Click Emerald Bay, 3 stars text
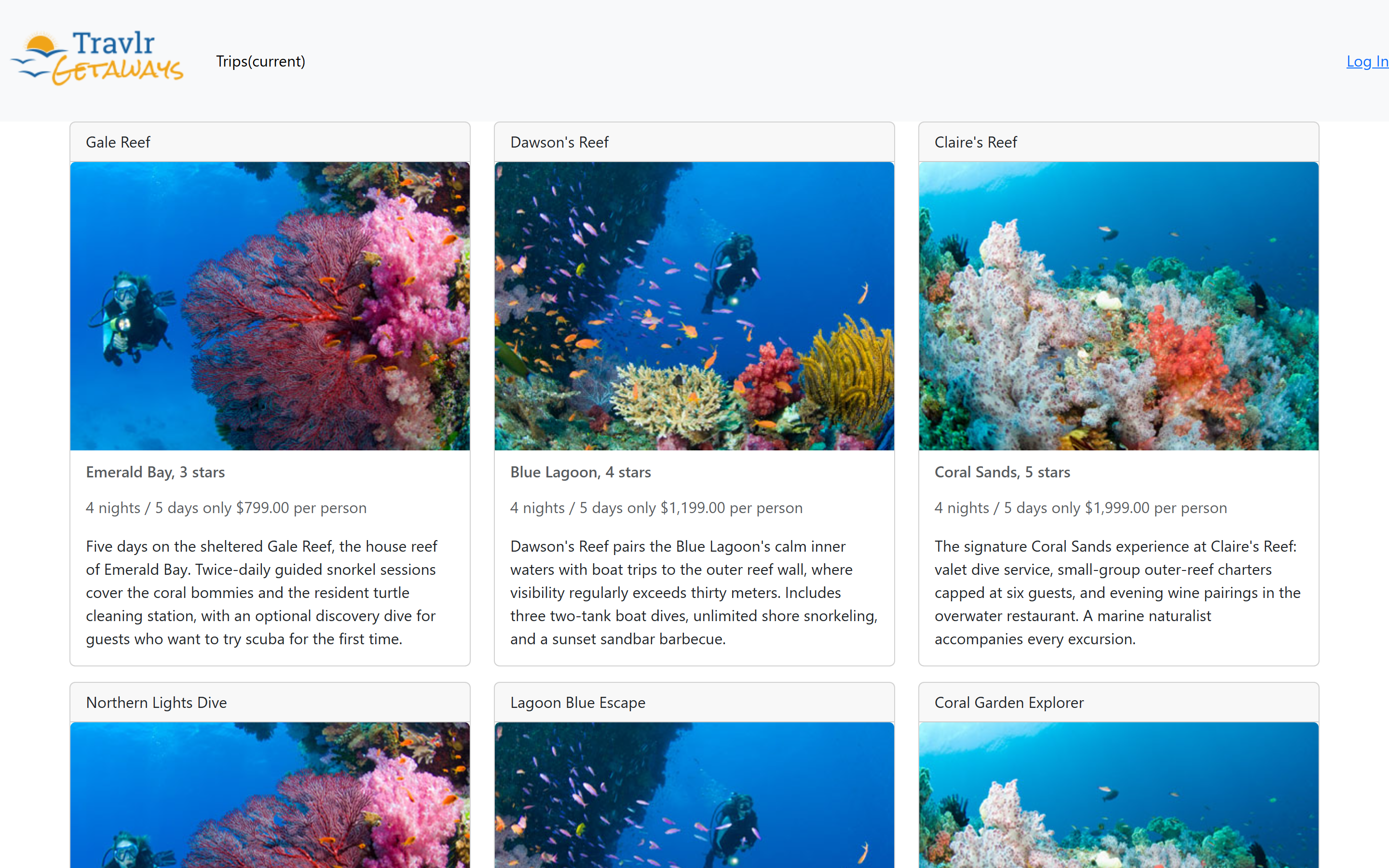The image size is (1389, 868). [x=155, y=472]
